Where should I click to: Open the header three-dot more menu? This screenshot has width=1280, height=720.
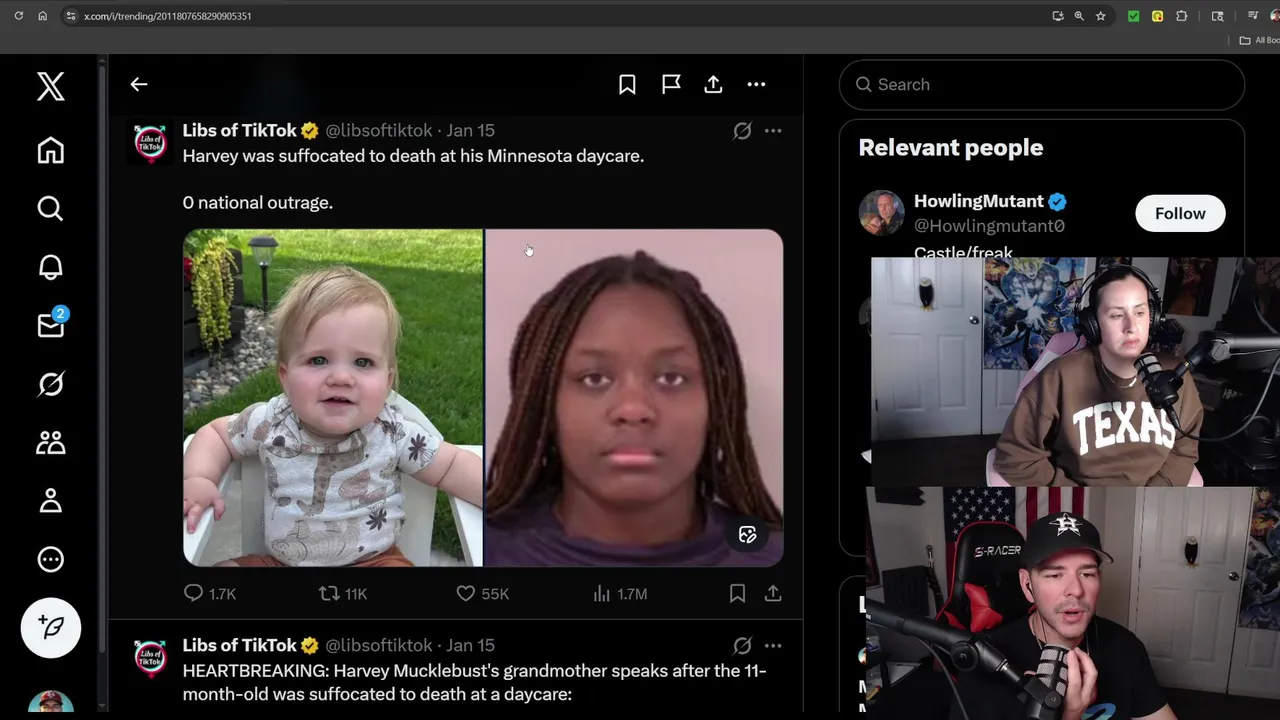(756, 85)
